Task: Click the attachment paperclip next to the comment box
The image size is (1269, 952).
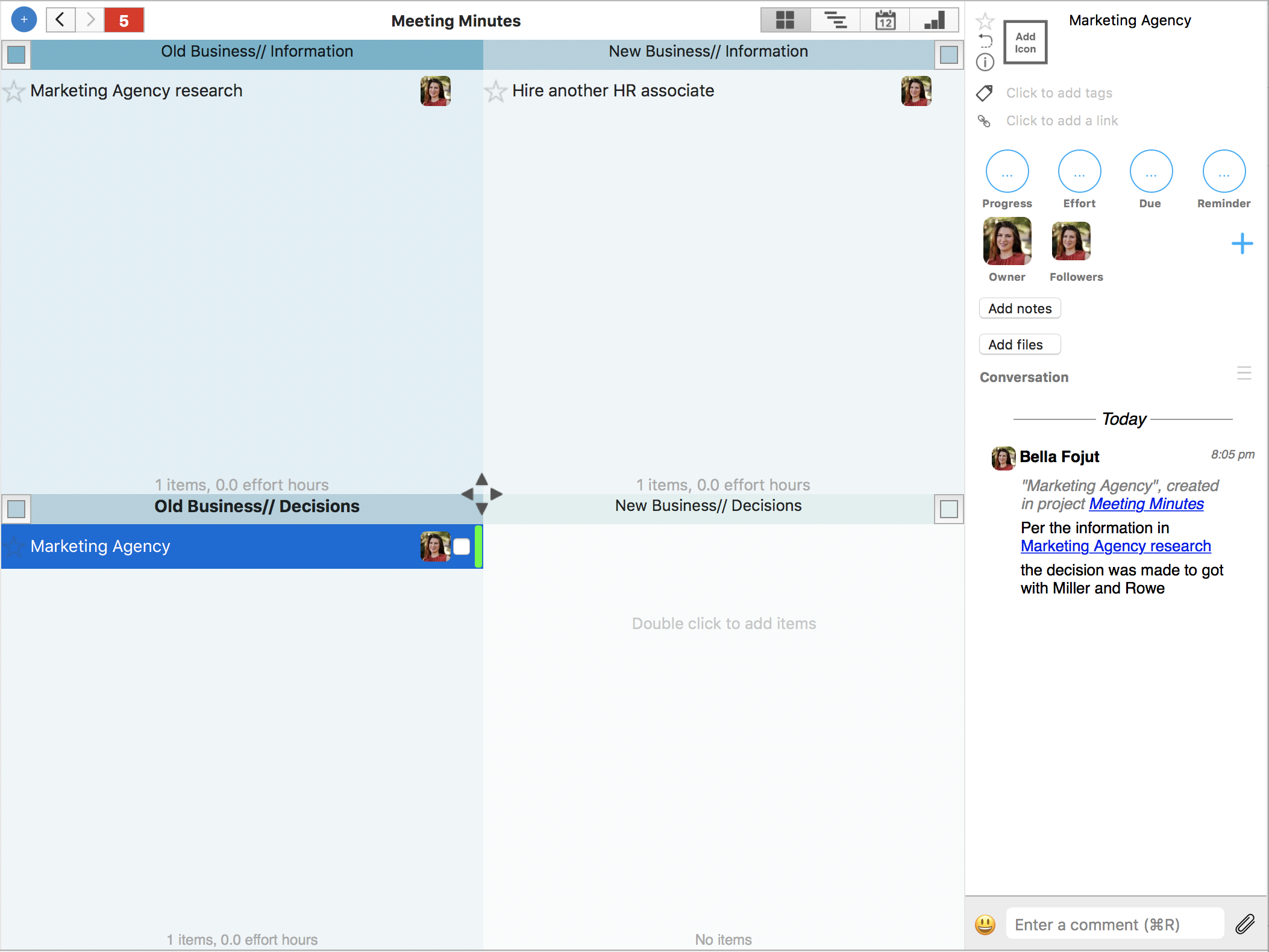Action: 1245,924
